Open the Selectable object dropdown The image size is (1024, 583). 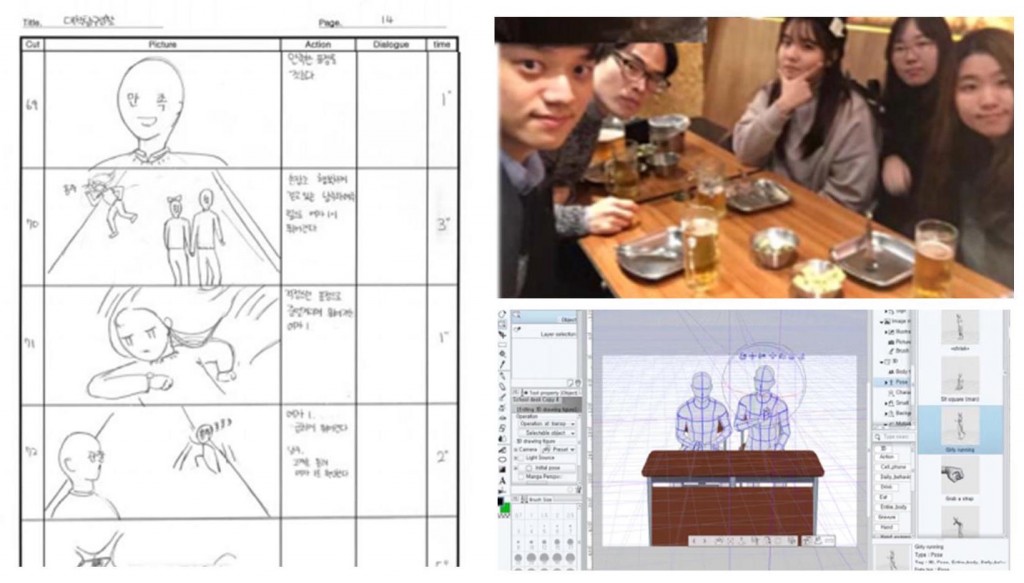(547, 432)
